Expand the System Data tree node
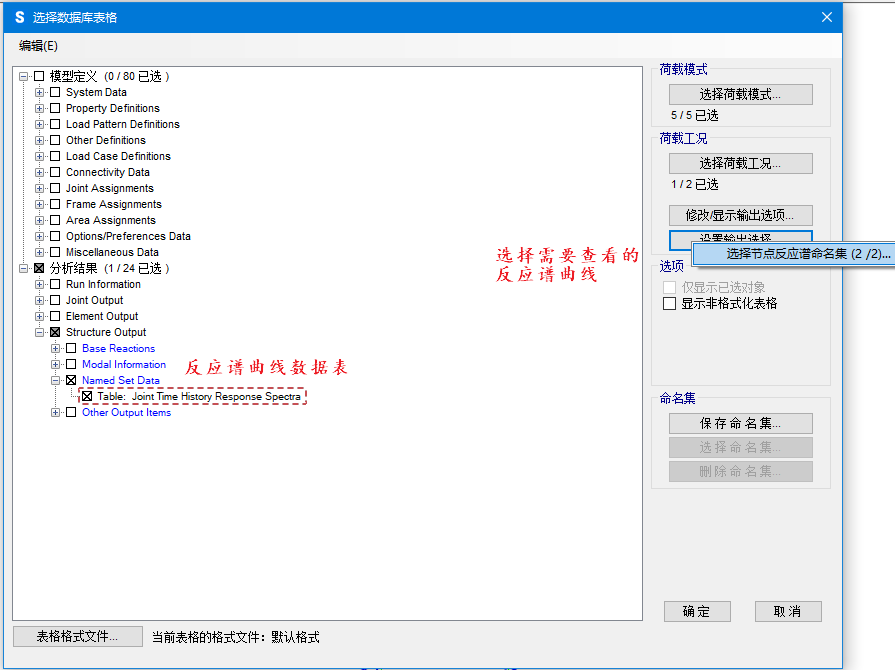The image size is (895, 670). [x=40, y=92]
